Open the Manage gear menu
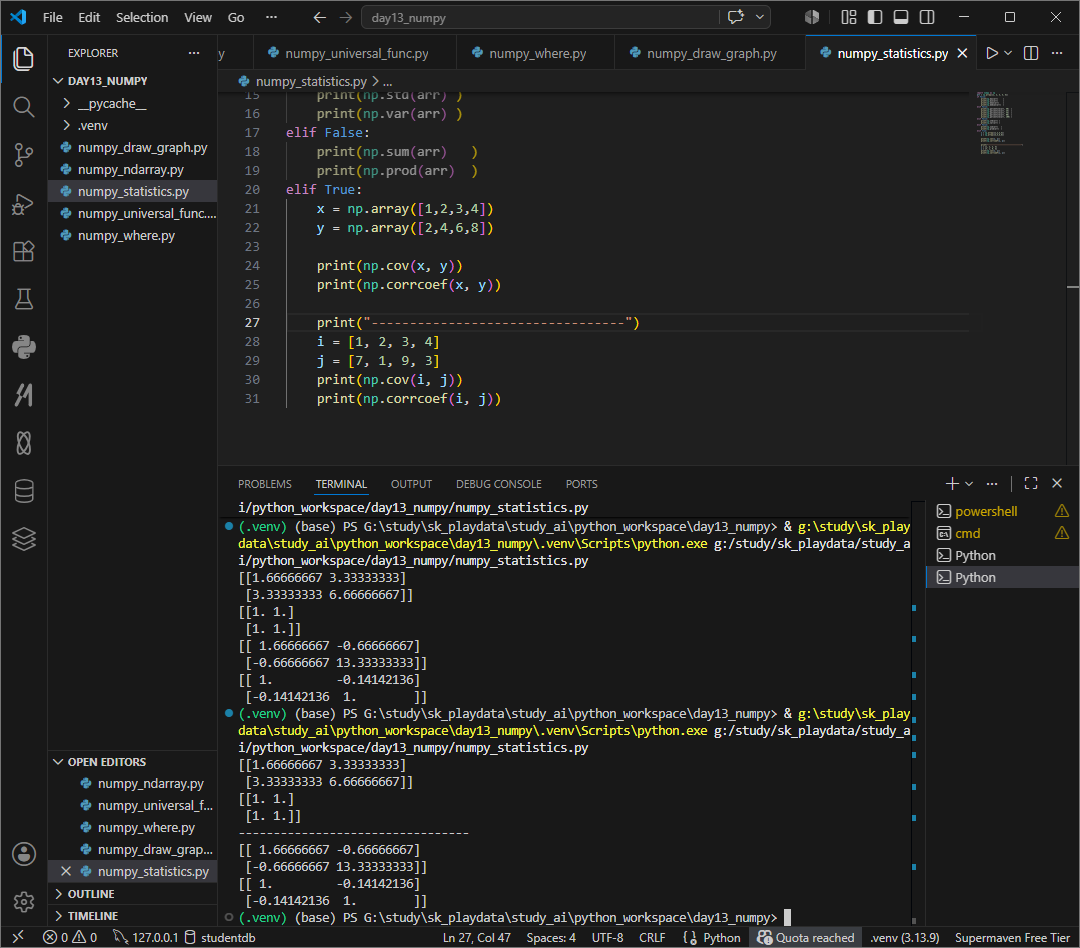The image size is (1080, 948). [x=23, y=901]
